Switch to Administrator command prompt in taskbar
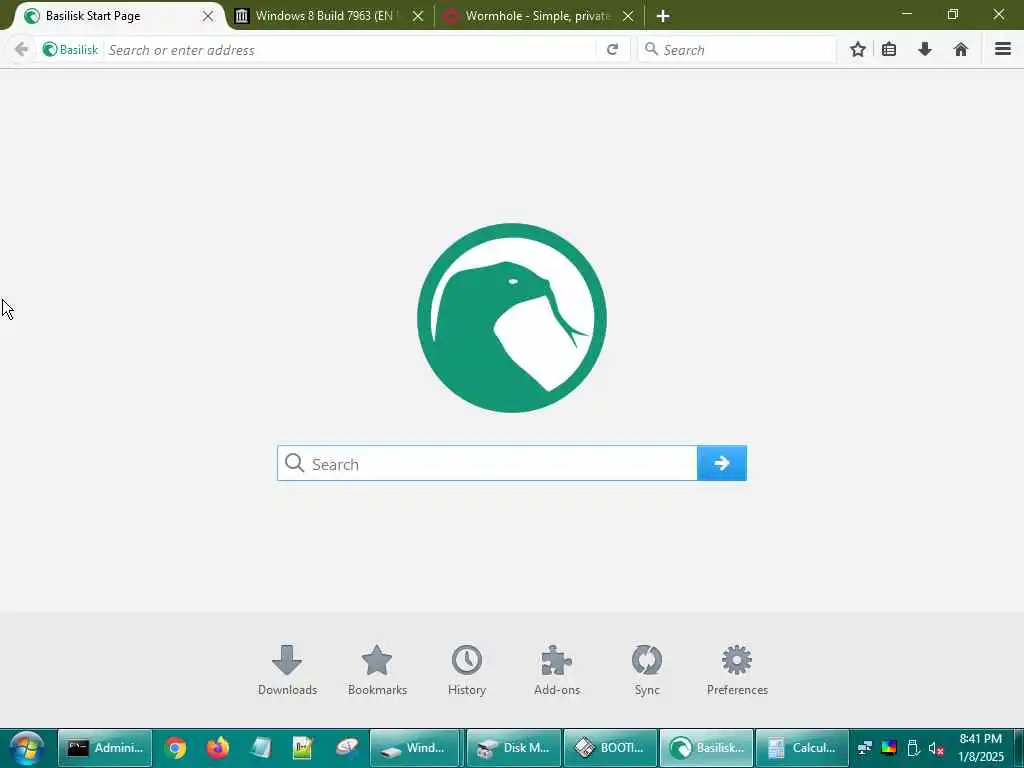The height and width of the screenshot is (768, 1024). pos(104,748)
